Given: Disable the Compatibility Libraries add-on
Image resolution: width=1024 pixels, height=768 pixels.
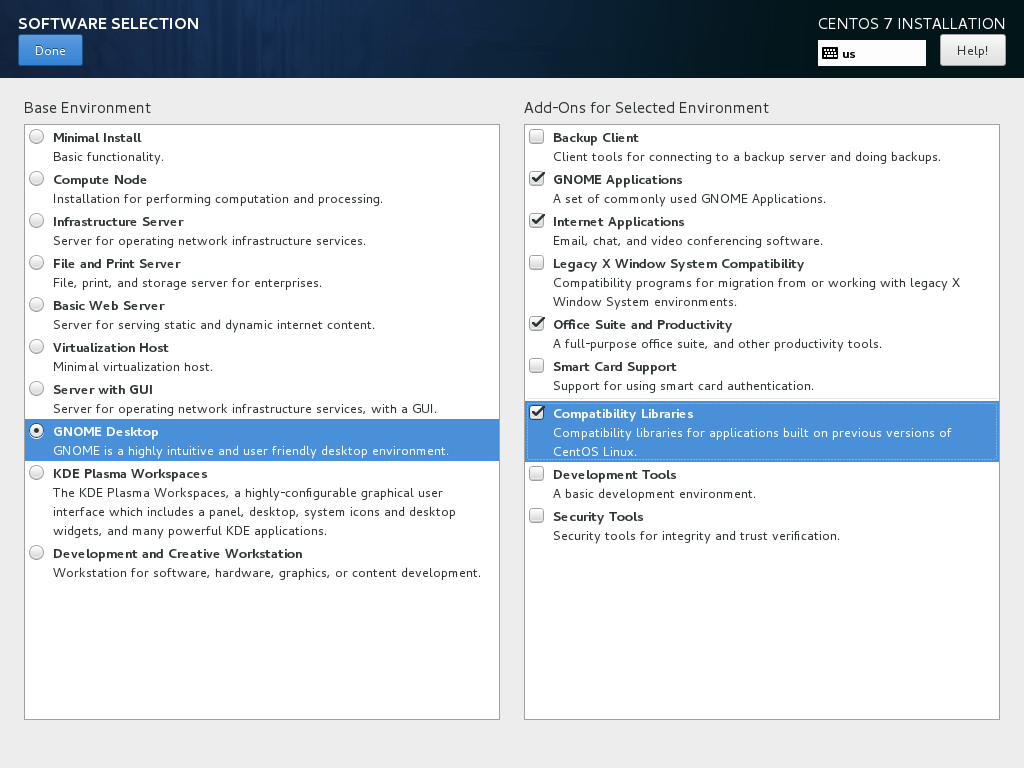Looking at the screenshot, I should (536, 412).
